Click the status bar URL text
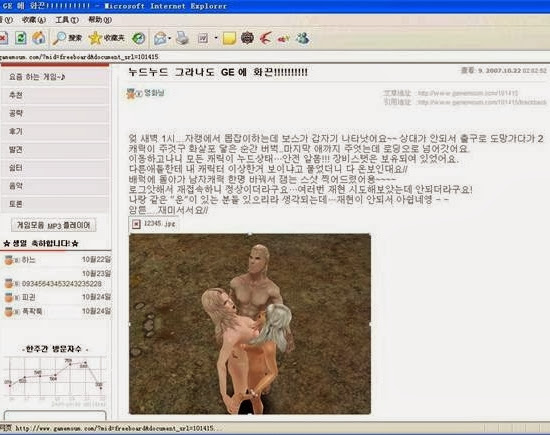The width and height of the screenshot is (550, 435). point(119,428)
